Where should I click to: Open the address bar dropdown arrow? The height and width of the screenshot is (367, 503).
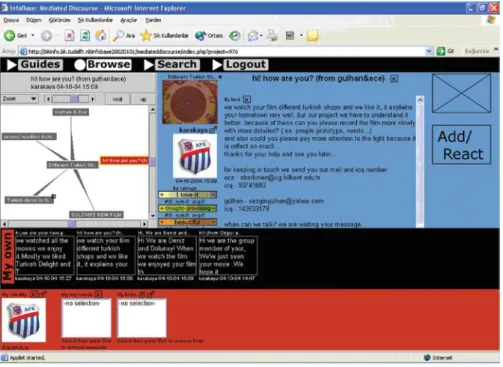(429, 51)
